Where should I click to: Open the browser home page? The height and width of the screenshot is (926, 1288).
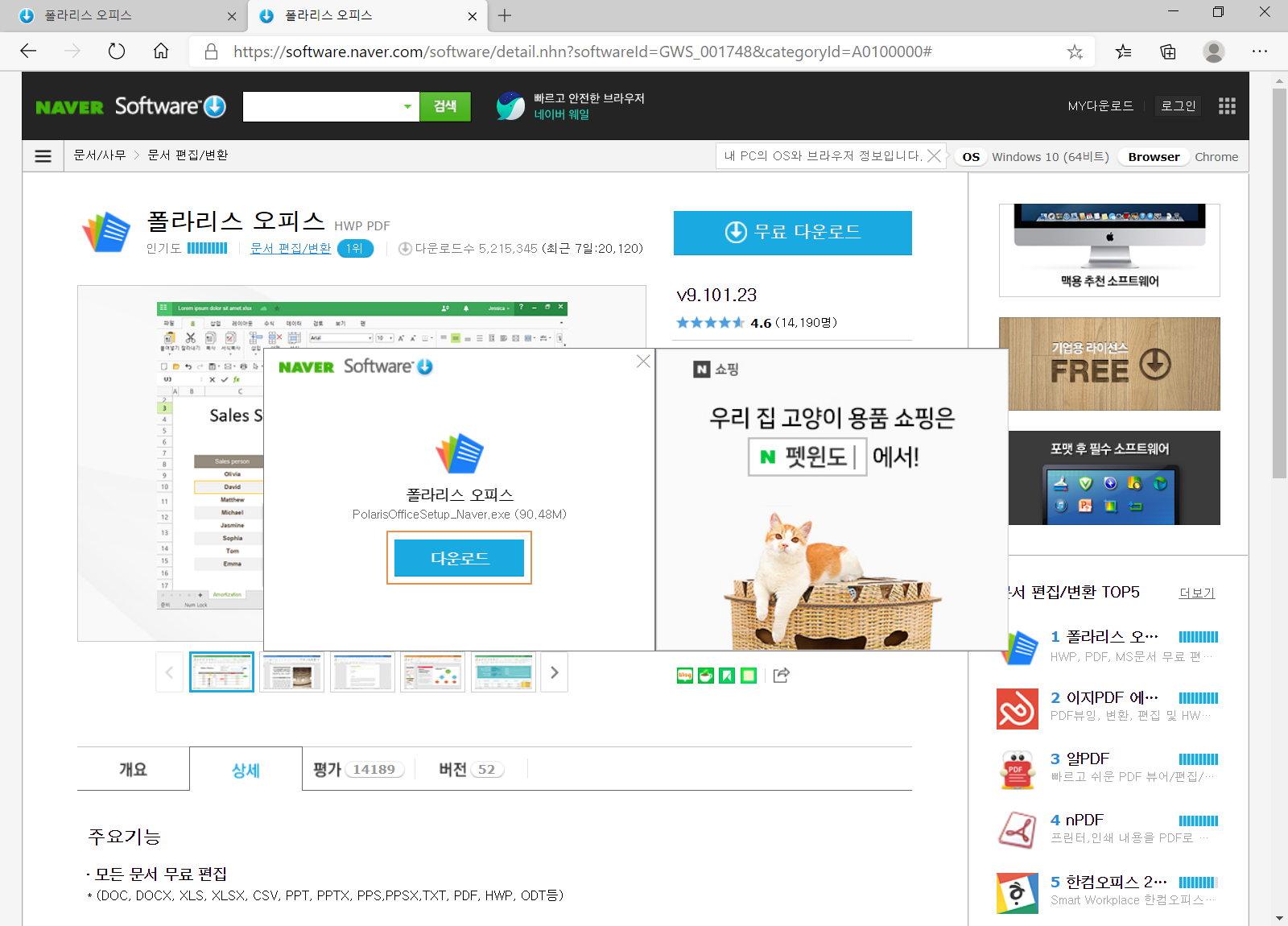pyautogui.click(x=161, y=52)
